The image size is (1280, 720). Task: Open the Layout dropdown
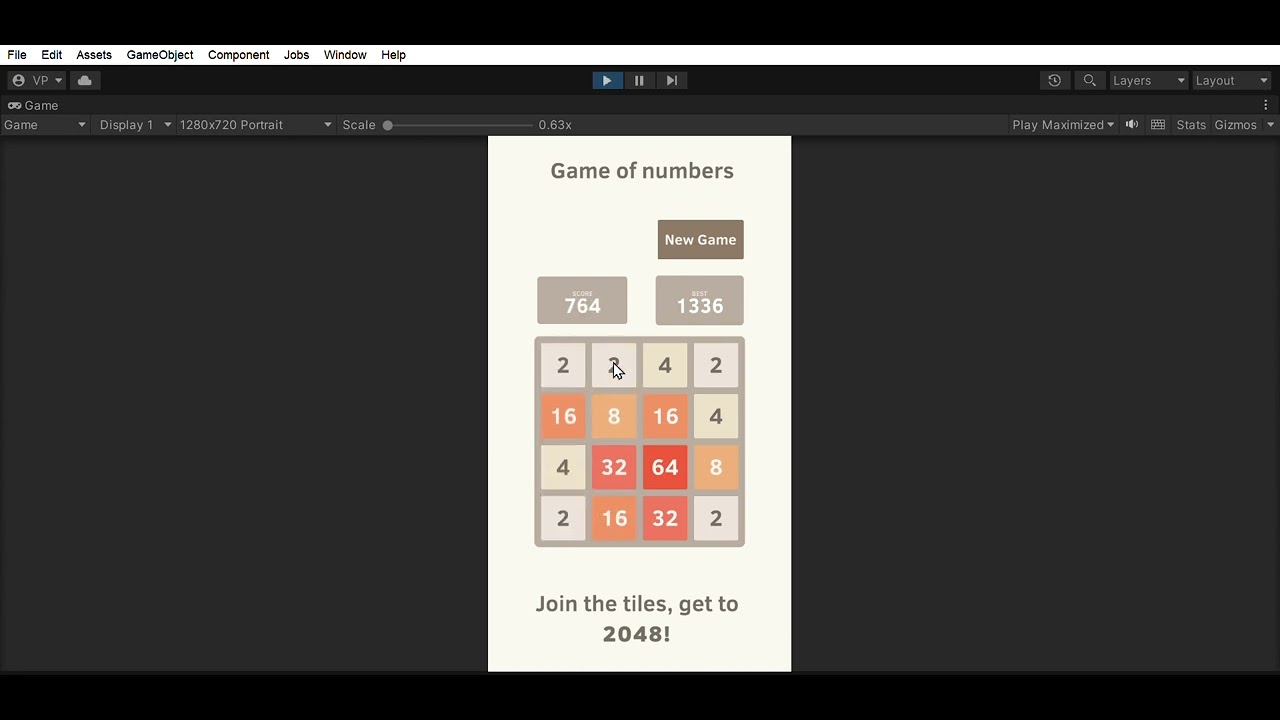[1232, 80]
